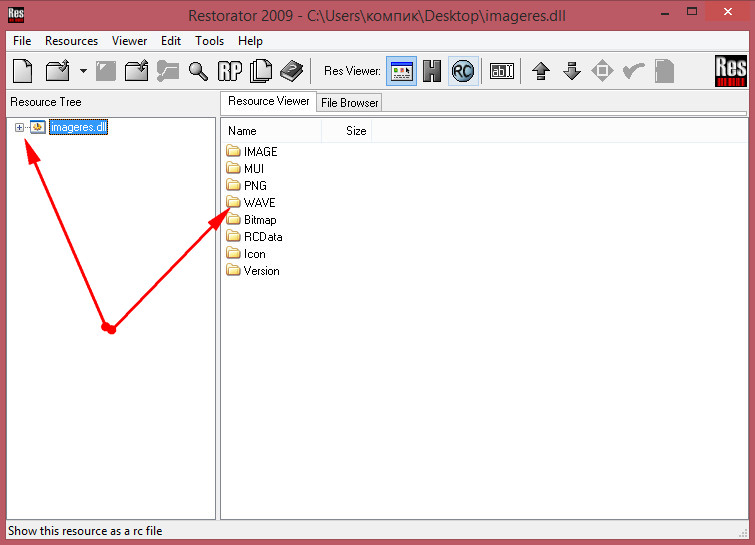Select the Icon folder
The width and height of the screenshot is (755, 545).
click(x=255, y=254)
